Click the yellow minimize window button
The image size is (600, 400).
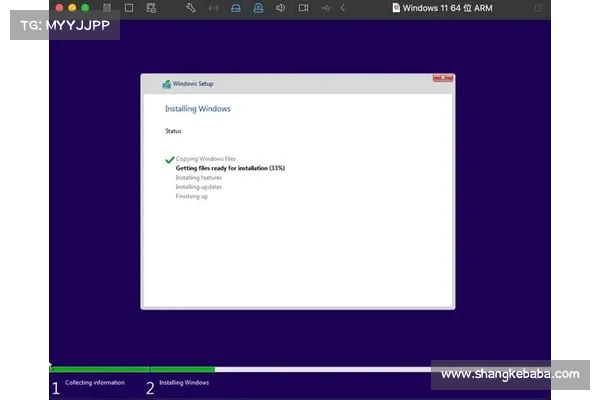tap(72, 7)
